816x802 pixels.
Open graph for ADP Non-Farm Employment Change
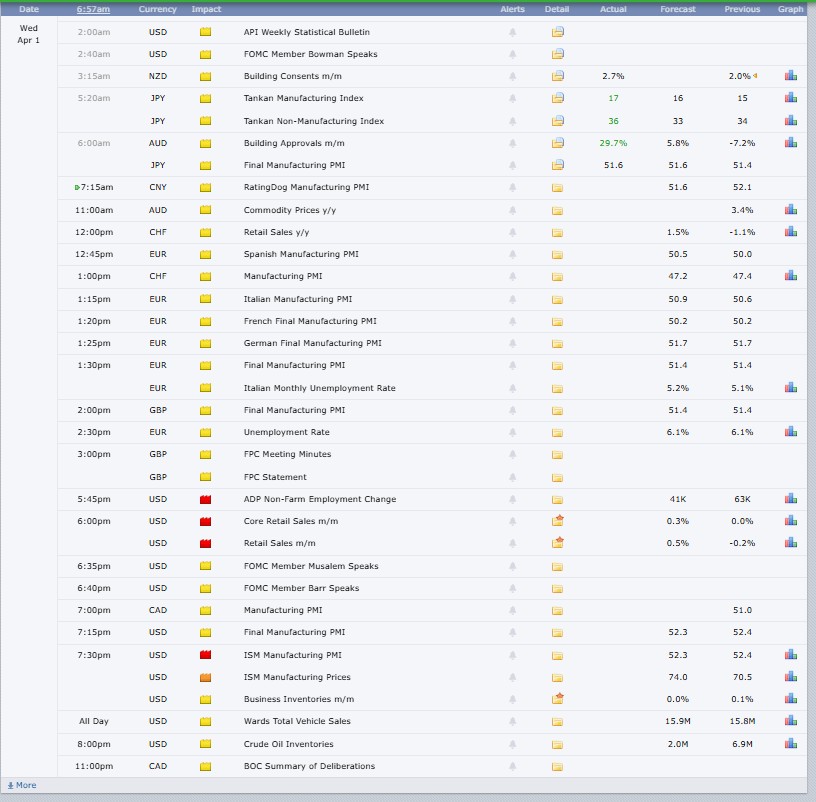pos(790,499)
